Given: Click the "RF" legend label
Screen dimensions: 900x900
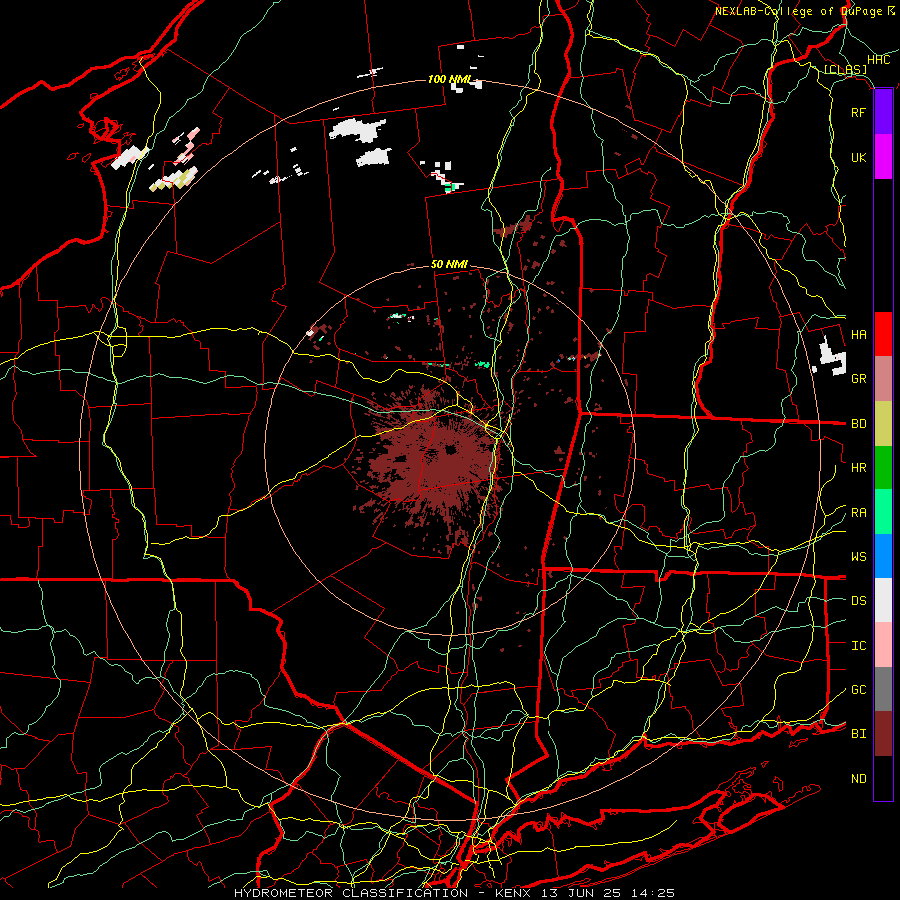Looking at the screenshot, I should pos(858,112).
